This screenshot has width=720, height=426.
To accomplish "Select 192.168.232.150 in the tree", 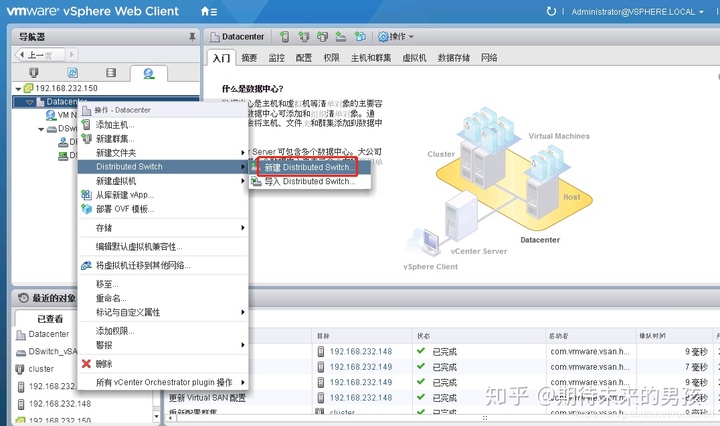I will [66, 88].
